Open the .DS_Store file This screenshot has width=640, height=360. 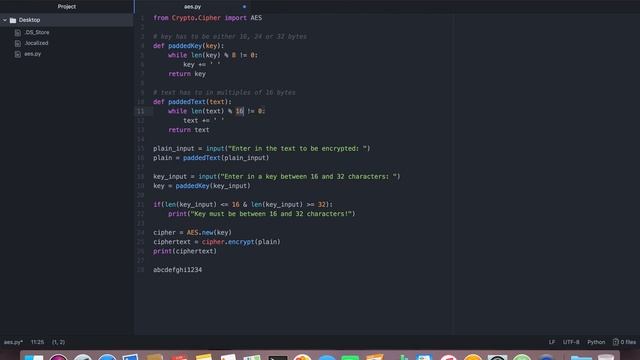pyautogui.click(x=37, y=32)
